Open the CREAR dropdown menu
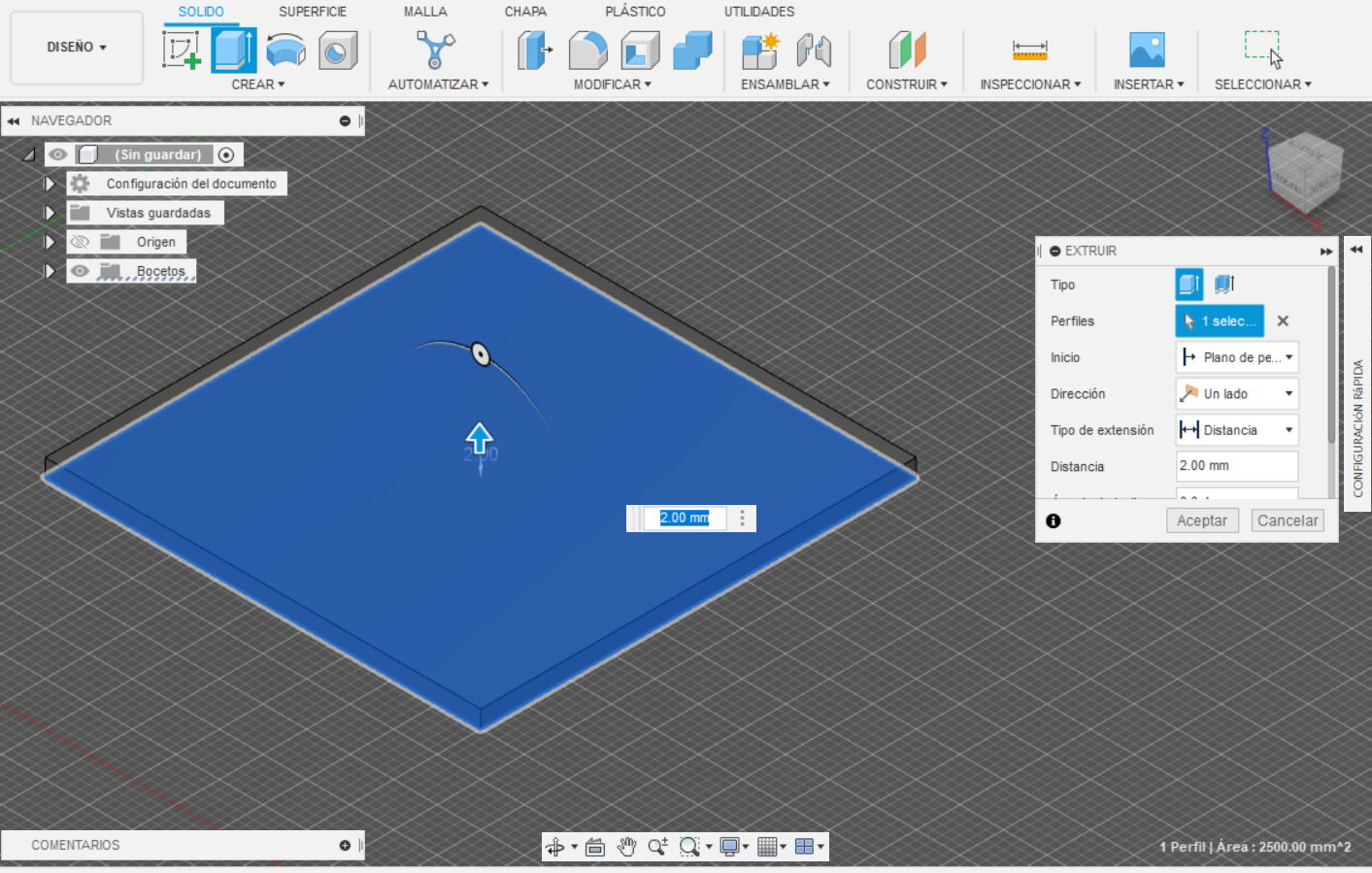 point(258,84)
